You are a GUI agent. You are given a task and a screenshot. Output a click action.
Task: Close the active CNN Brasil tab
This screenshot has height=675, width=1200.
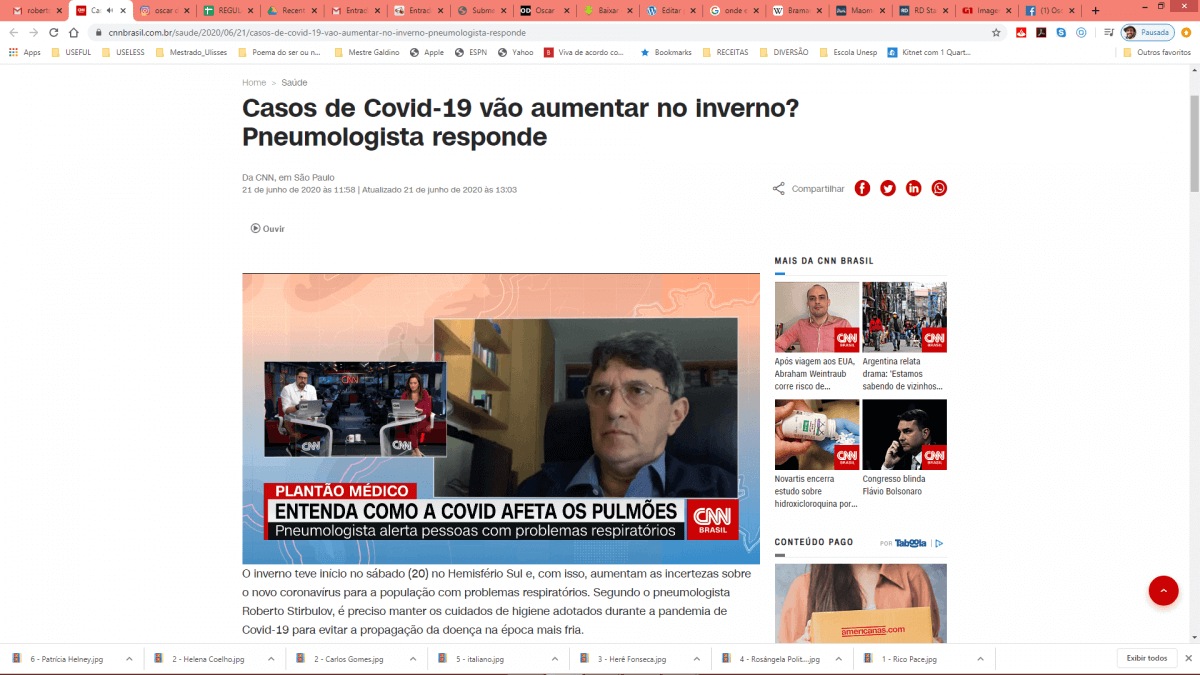tap(122, 11)
